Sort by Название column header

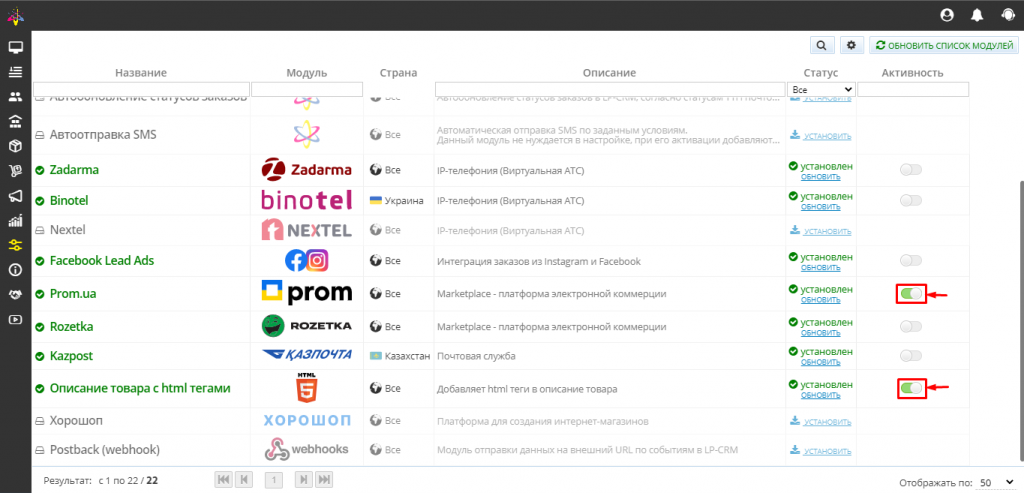click(x=141, y=72)
